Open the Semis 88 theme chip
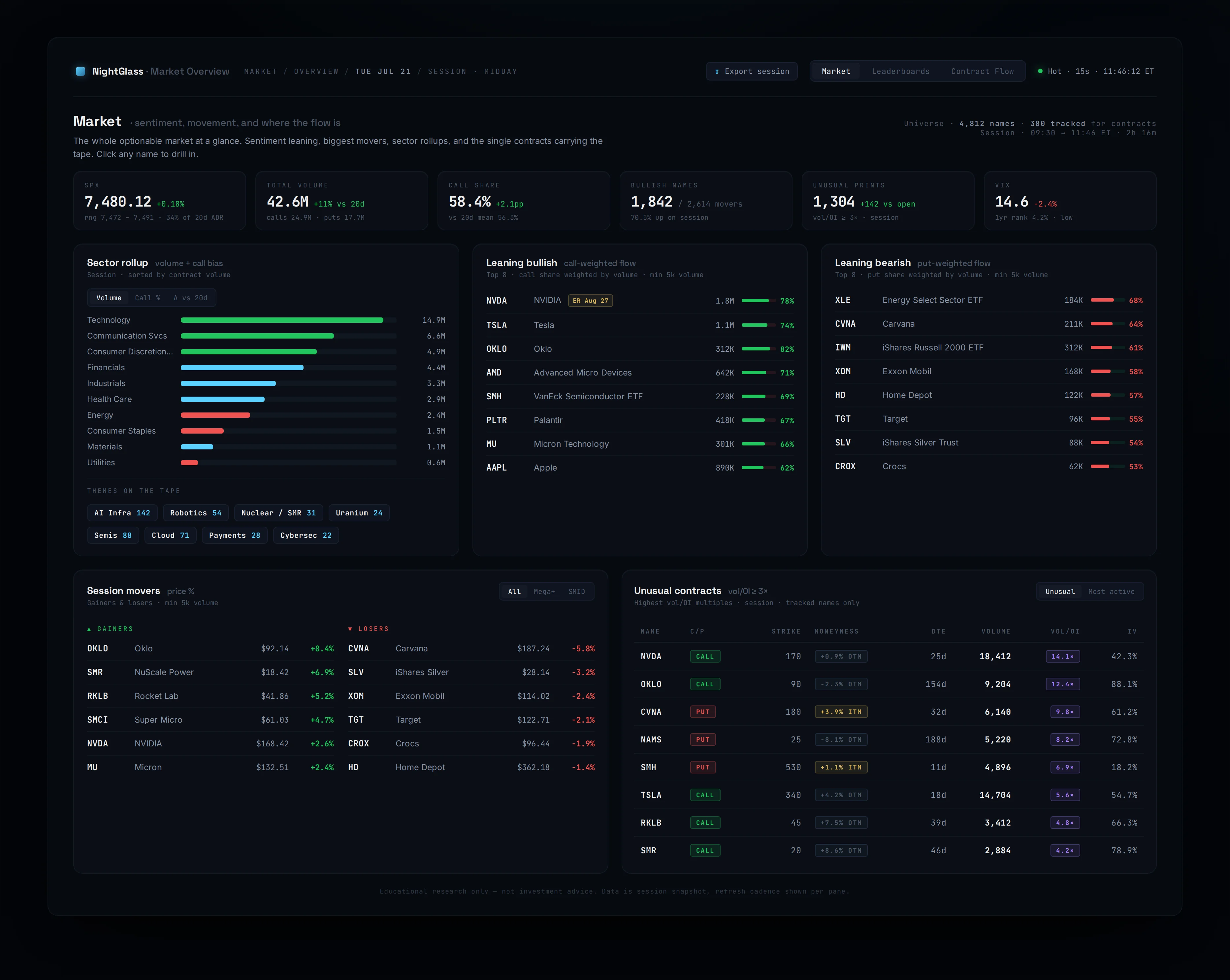The height and width of the screenshot is (980, 1230). (113, 535)
